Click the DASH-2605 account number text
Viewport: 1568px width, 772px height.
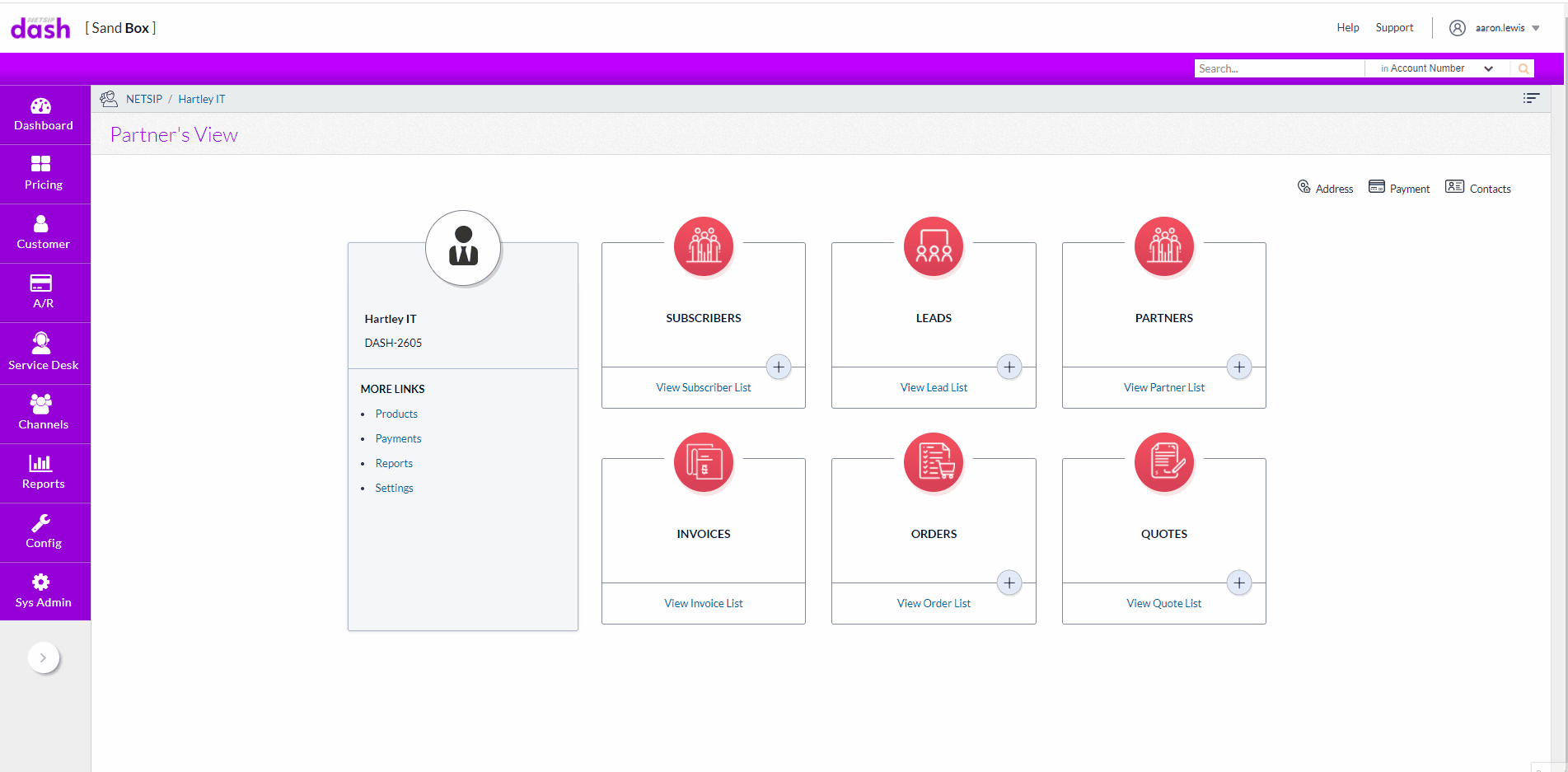click(393, 343)
